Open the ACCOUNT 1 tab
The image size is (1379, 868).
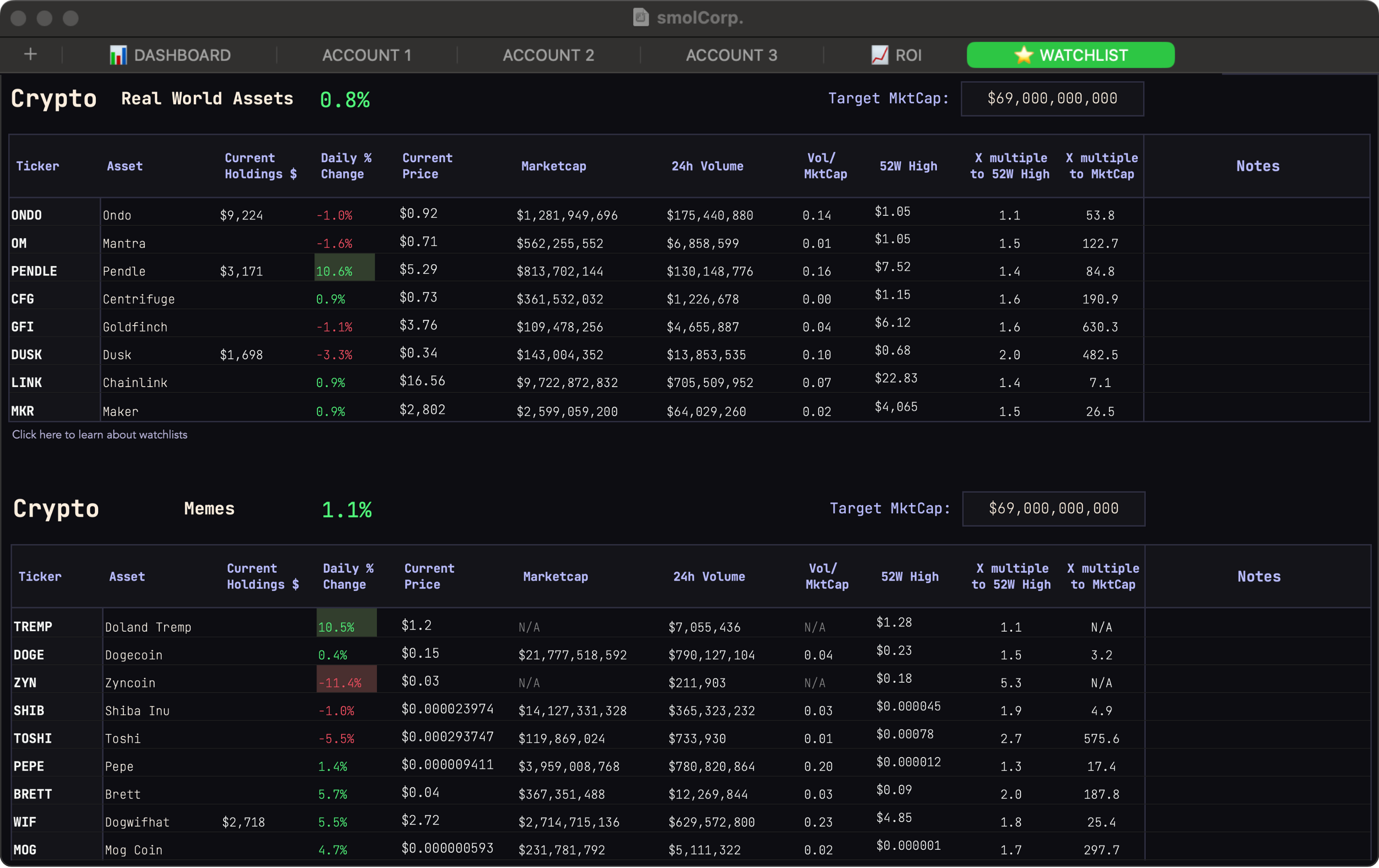coord(367,55)
